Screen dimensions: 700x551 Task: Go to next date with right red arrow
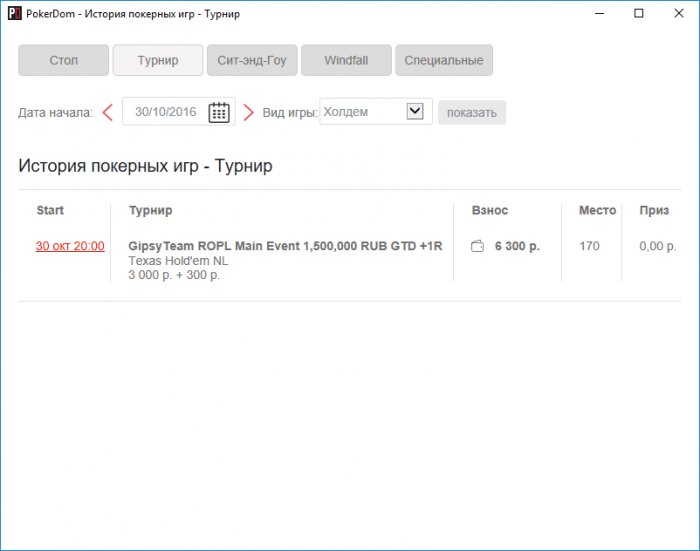[248, 112]
